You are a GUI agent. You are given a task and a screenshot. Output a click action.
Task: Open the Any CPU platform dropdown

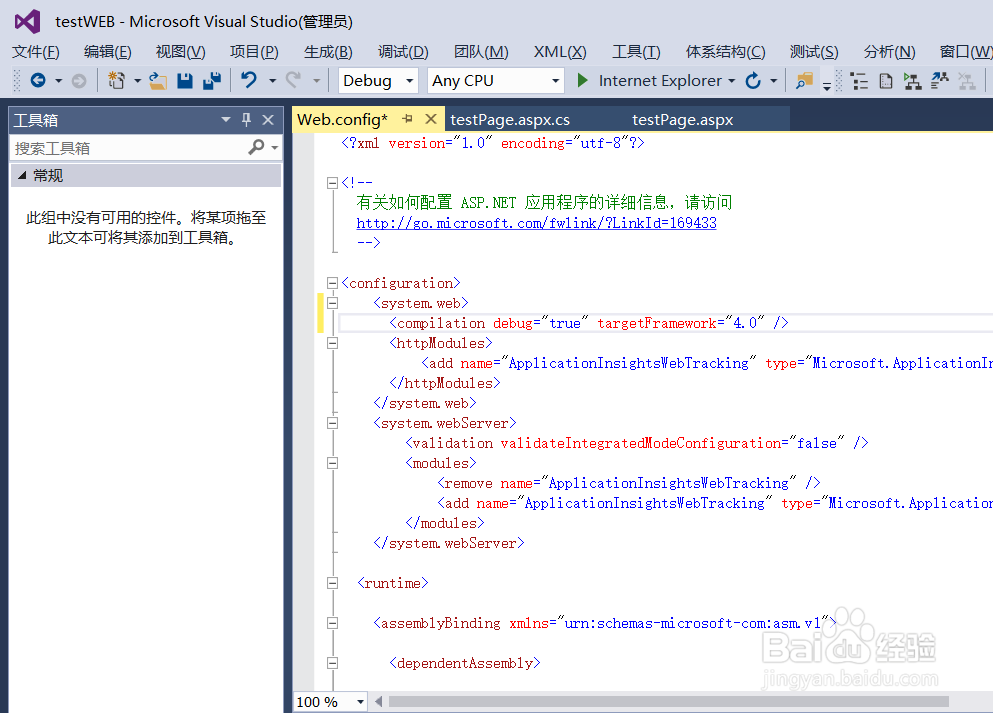pos(555,81)
